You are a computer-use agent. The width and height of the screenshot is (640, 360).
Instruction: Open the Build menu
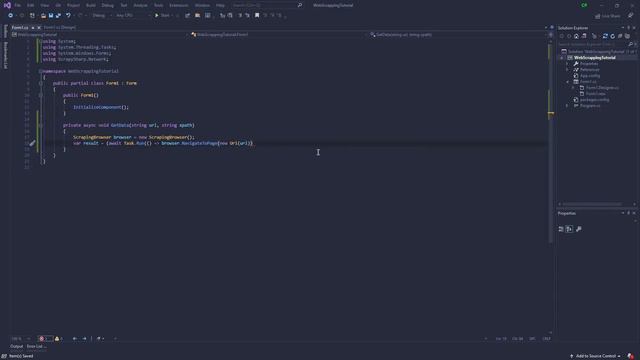coord(91,5)
